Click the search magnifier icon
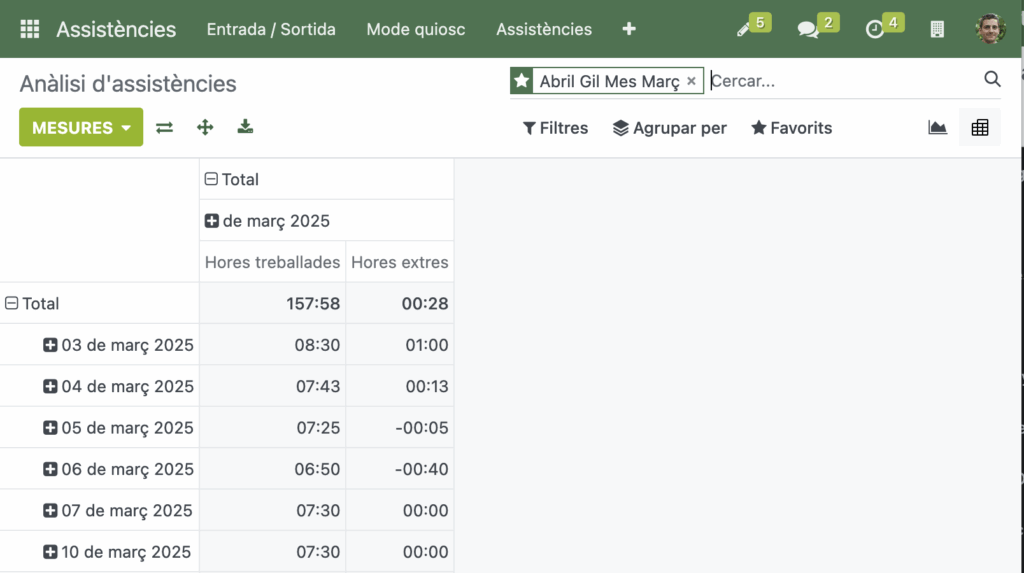Image resolution: width=1024 pixels, height=573 pixels. click(x=992, y=80)
